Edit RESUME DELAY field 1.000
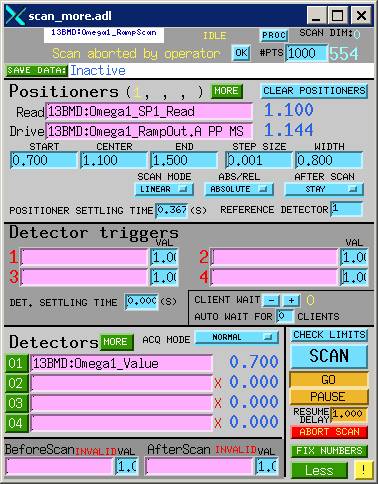The height and width of the screenshot is (484, 378). coord(348,415)
